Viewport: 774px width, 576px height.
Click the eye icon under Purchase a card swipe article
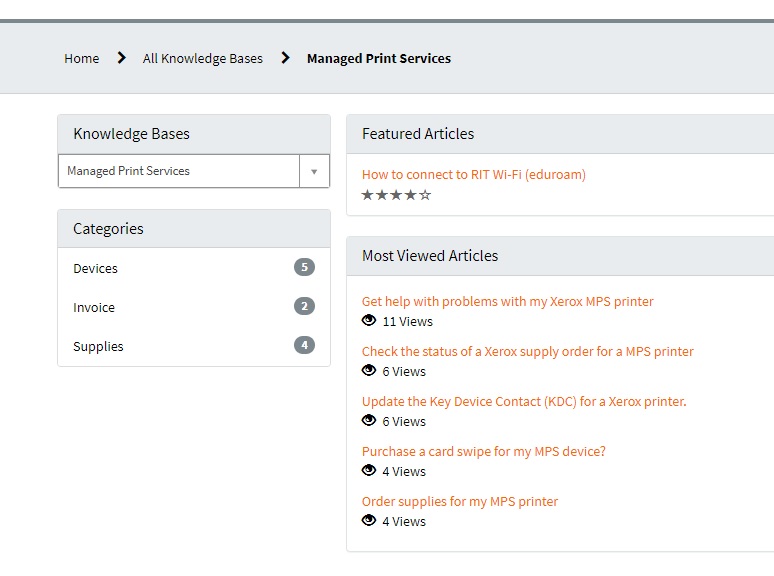coord(369,471)
